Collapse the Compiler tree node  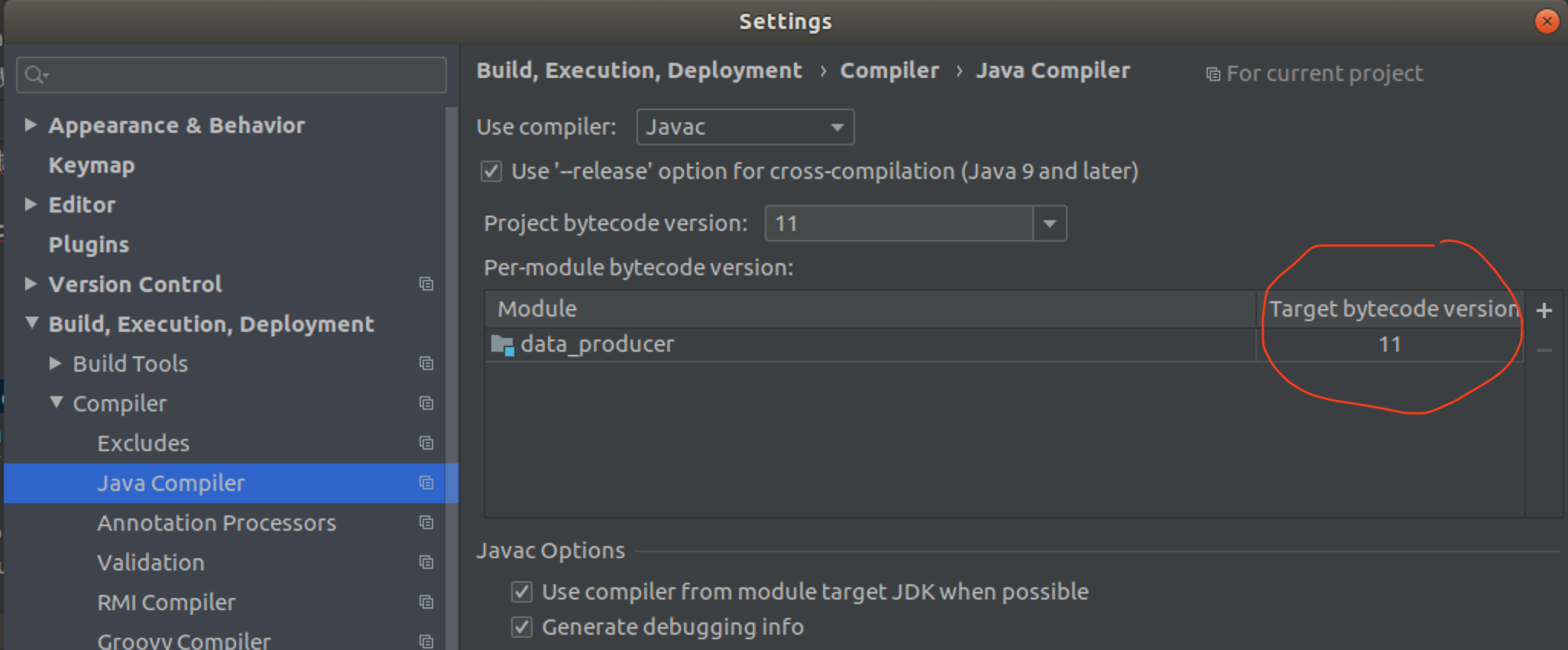click(56, 402)
